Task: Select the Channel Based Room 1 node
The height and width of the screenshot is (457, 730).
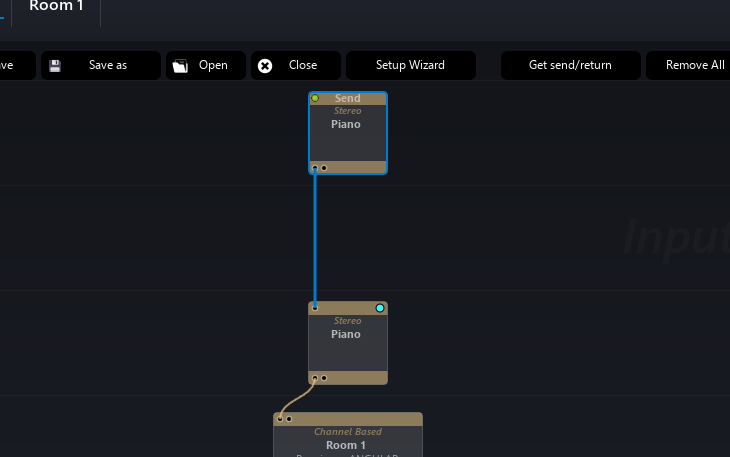Action: (x=347, y=440)
